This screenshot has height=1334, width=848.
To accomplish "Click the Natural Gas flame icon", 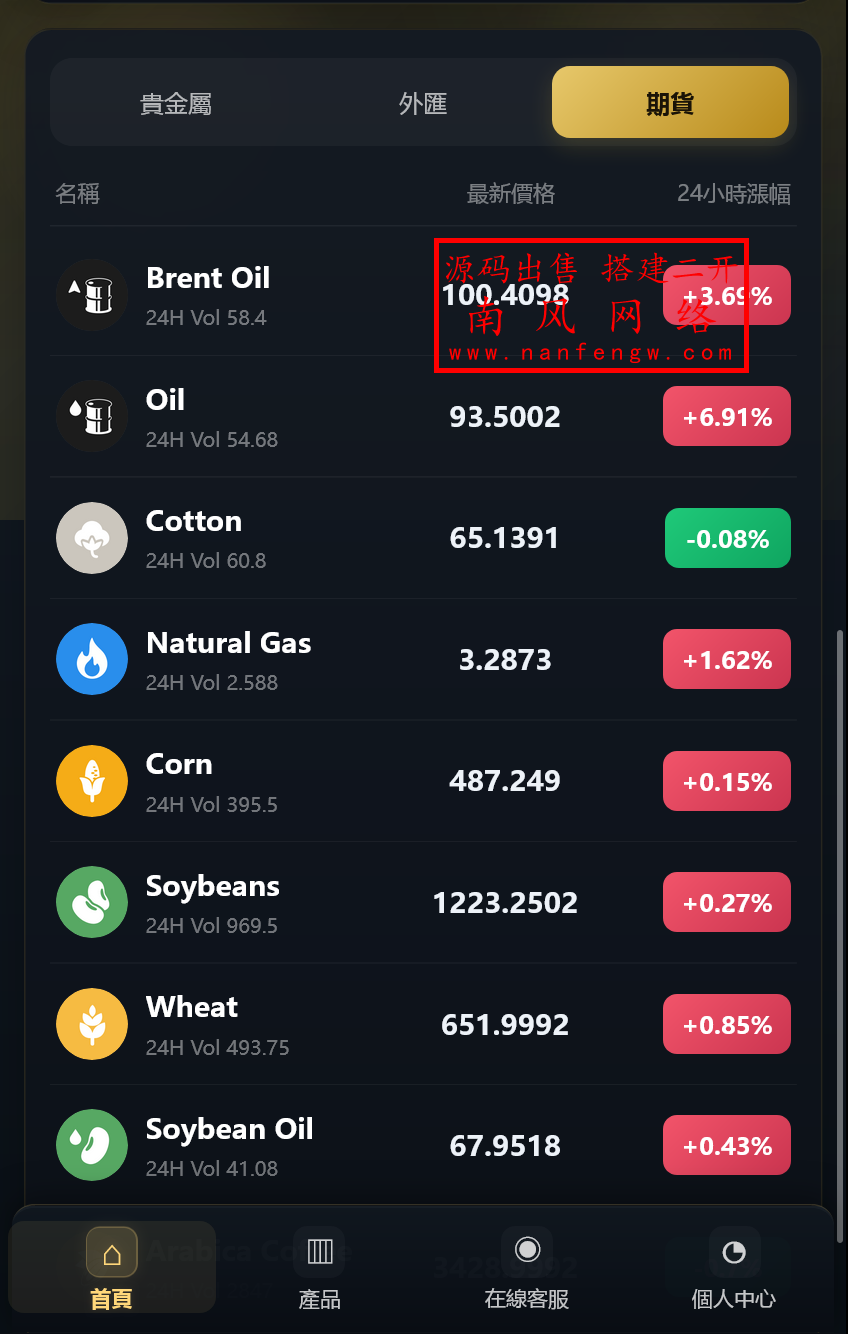I will [x=92, y=659].
